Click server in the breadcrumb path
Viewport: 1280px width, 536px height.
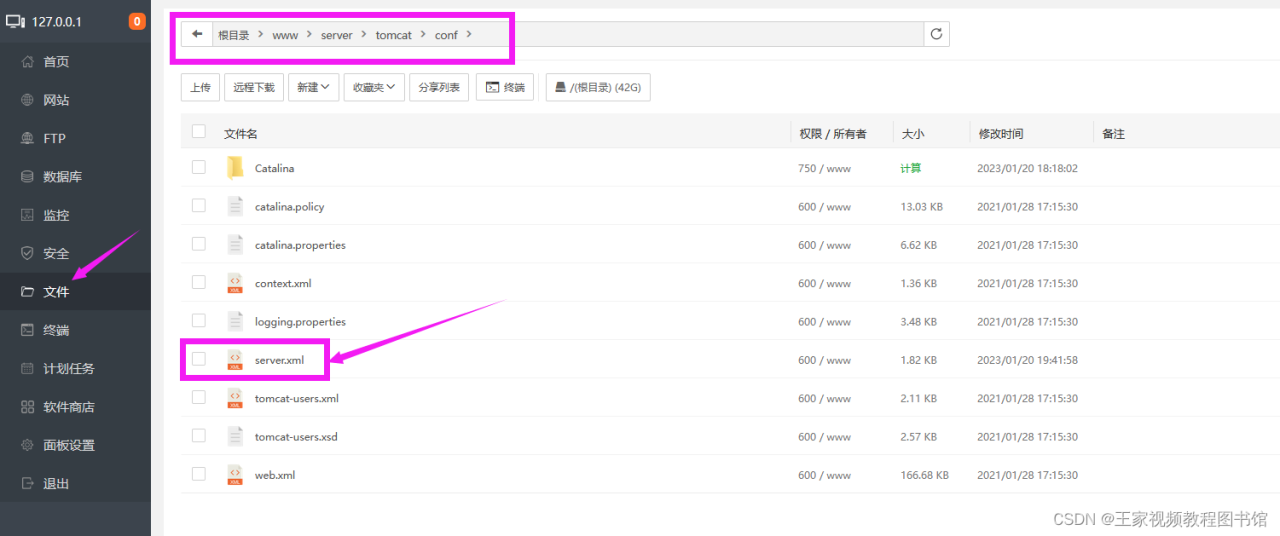[337, 35]
